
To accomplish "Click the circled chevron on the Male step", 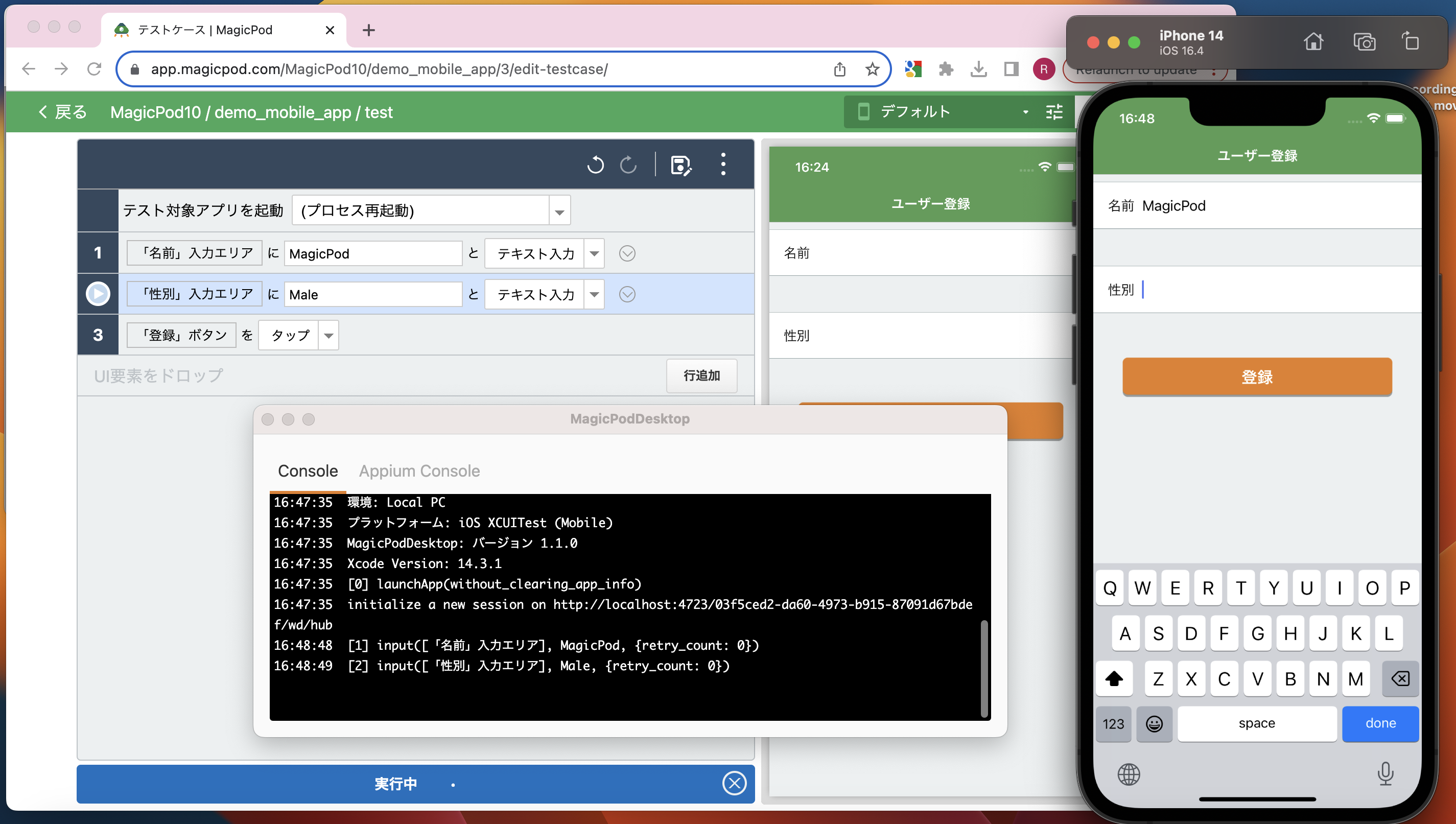I will tap(627, 294).
